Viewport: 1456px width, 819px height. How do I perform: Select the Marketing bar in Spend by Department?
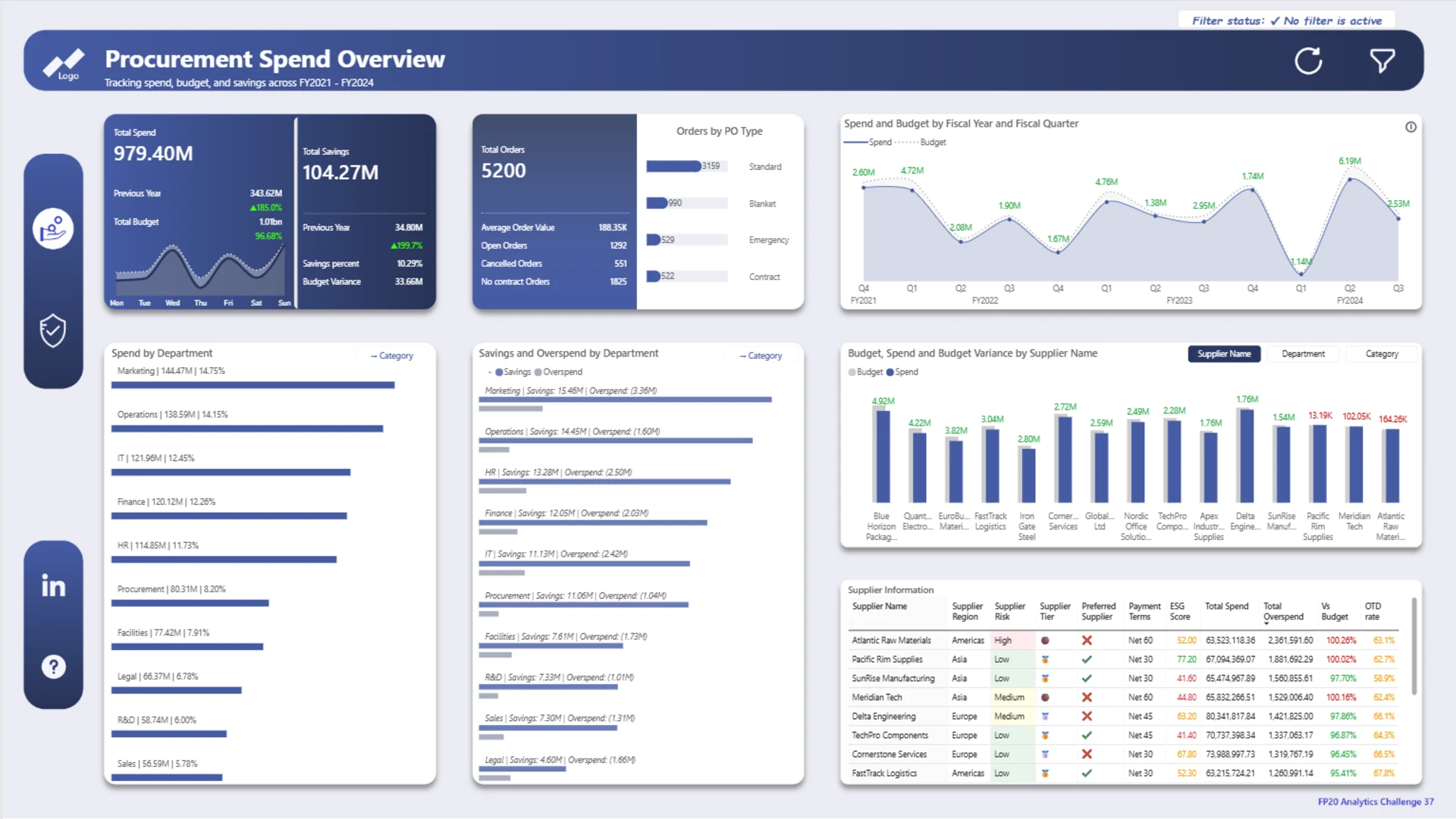click(253, 385)
